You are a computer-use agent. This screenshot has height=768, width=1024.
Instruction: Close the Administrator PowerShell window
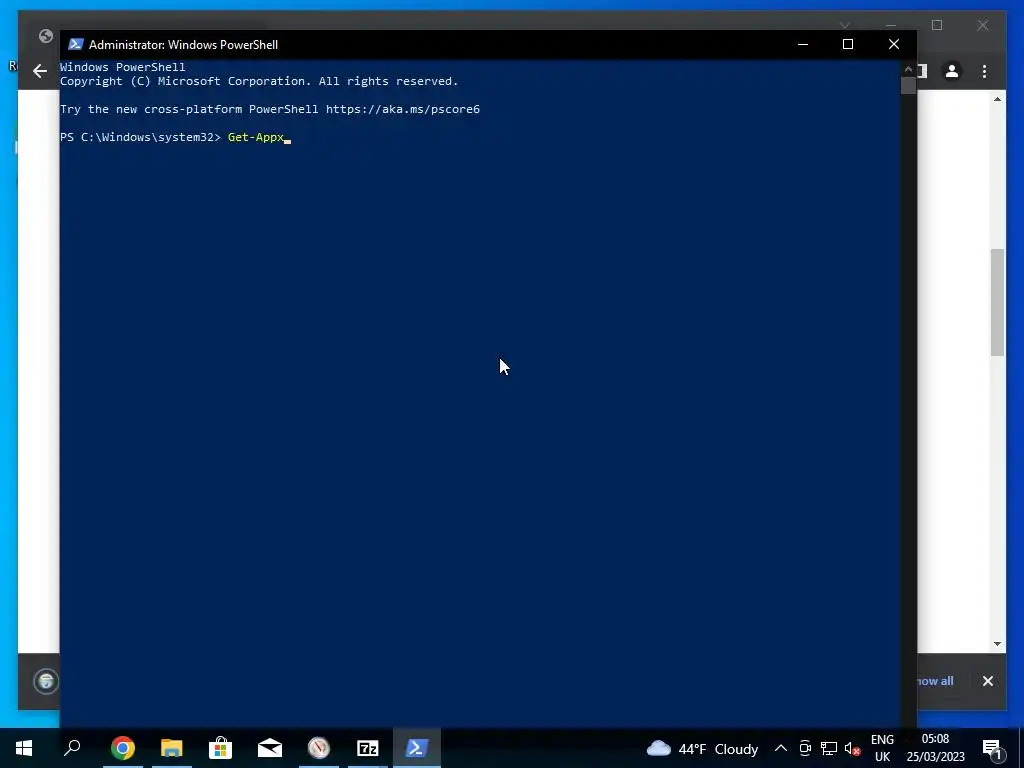[x=893, y=44]
